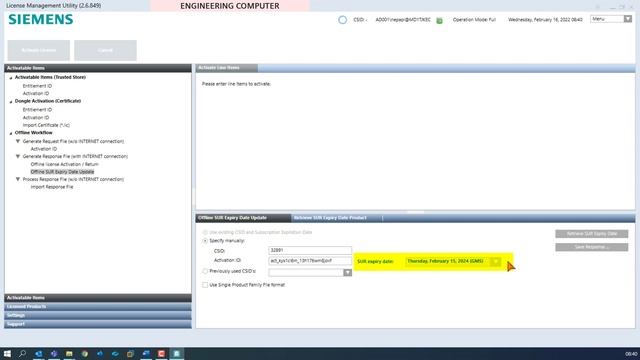Switch to 'Offline SUR Expiry Date Update' tab
640x360 pixels.
(x=244, y=218)
